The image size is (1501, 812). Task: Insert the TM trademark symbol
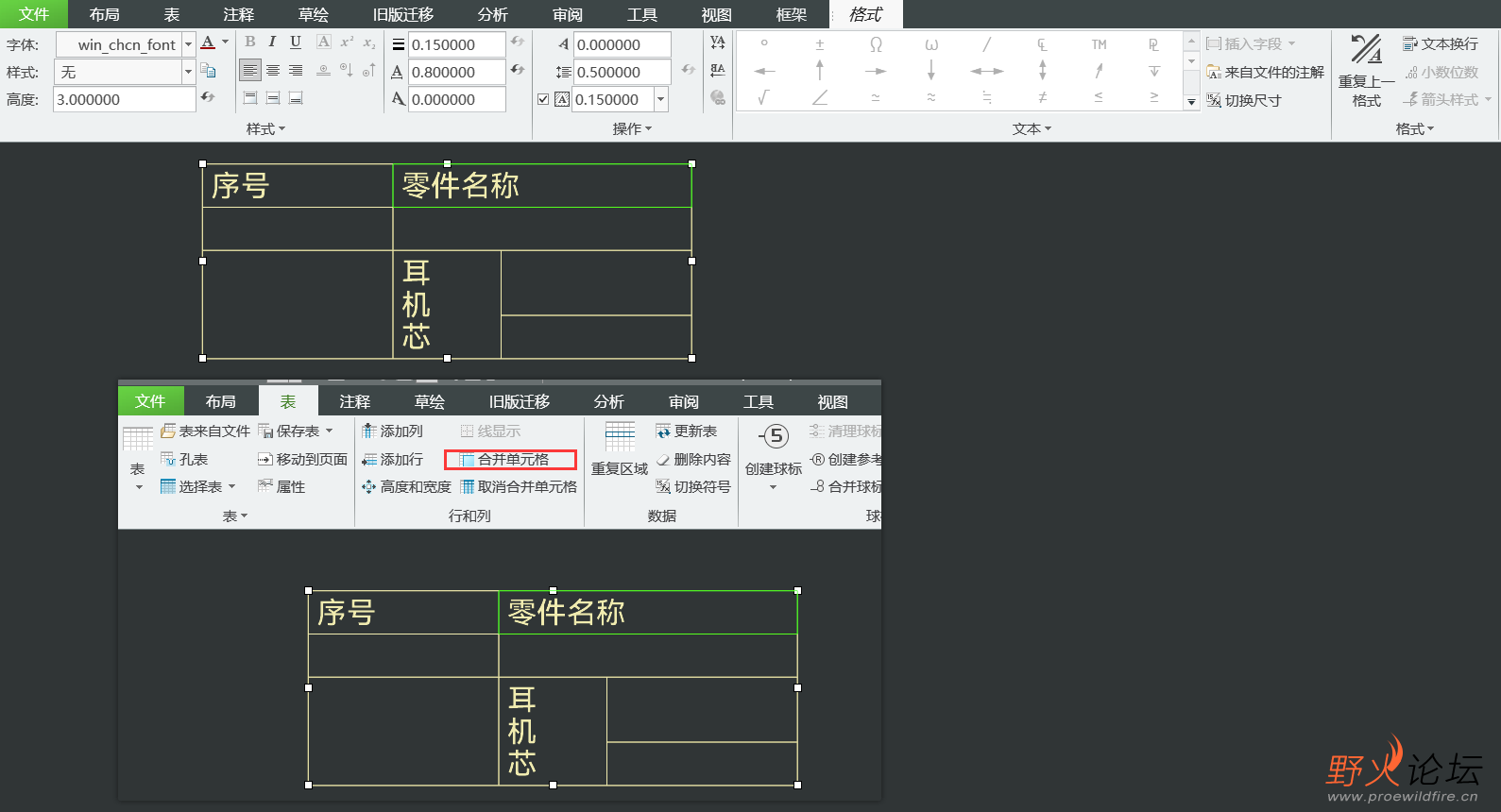[1099, 43]
